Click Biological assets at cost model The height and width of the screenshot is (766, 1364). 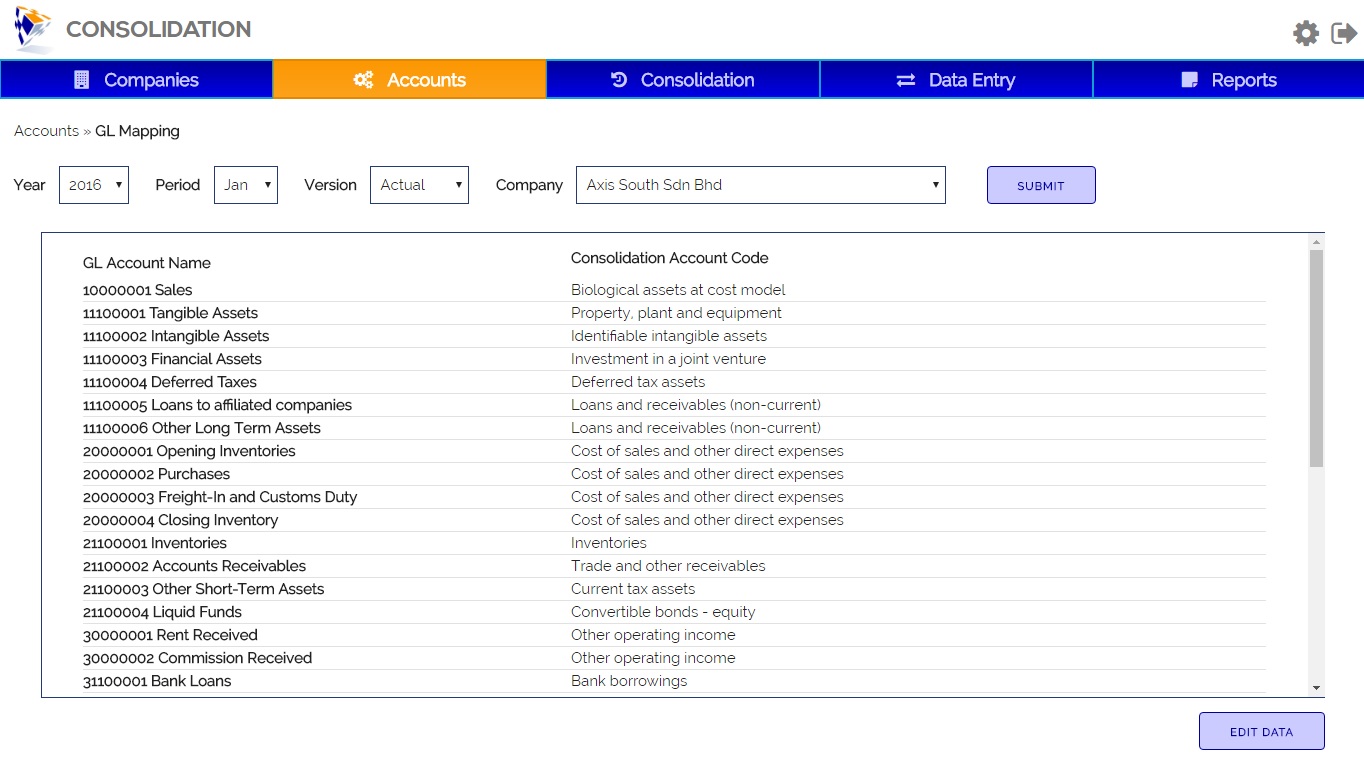(x=678, y=290)
